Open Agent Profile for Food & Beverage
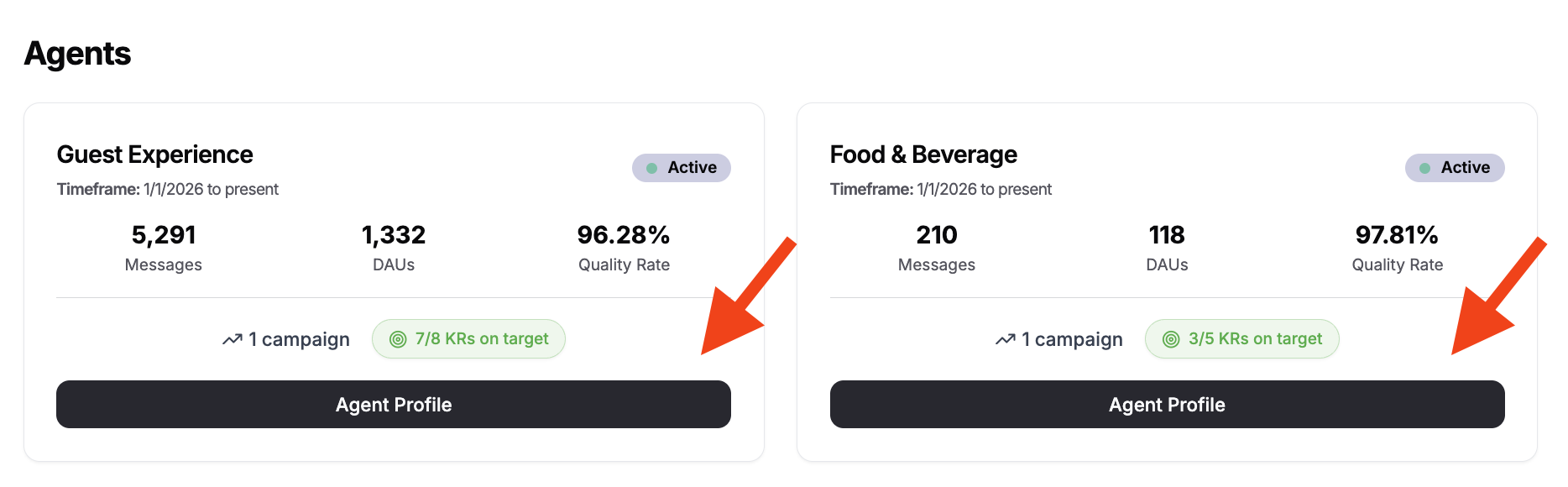 coord(1167,405)
